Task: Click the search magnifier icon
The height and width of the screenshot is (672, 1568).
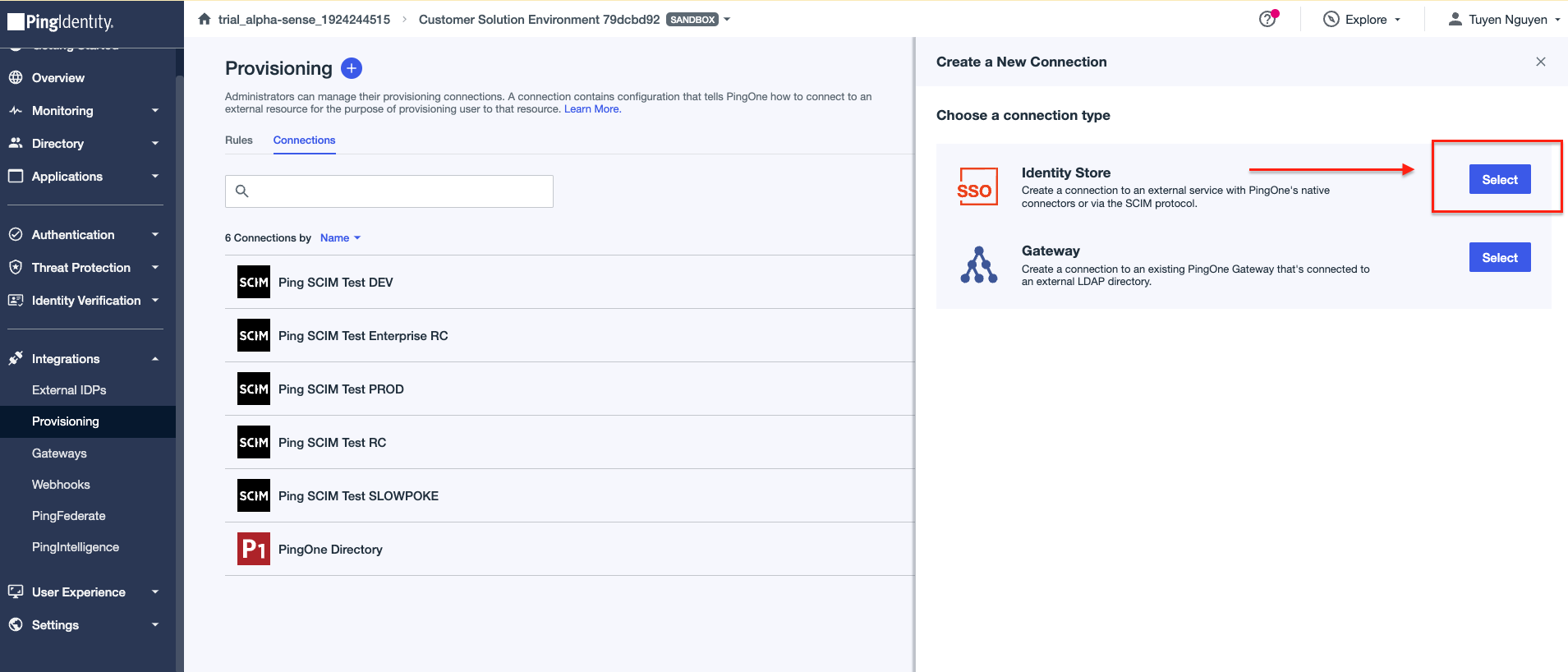Action: point(242,191)
